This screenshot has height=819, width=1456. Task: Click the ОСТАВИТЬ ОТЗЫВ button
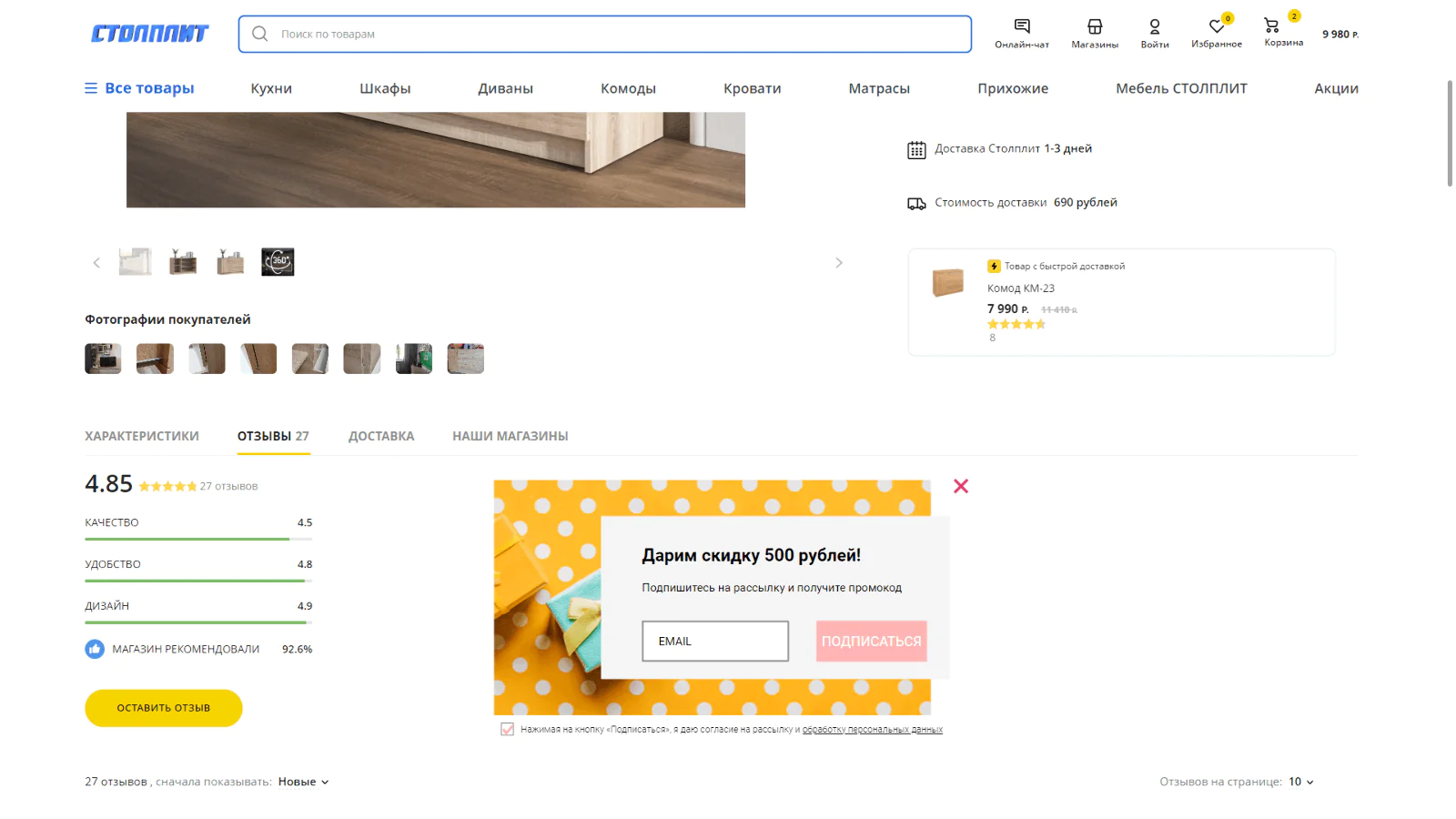coord(164,708)
